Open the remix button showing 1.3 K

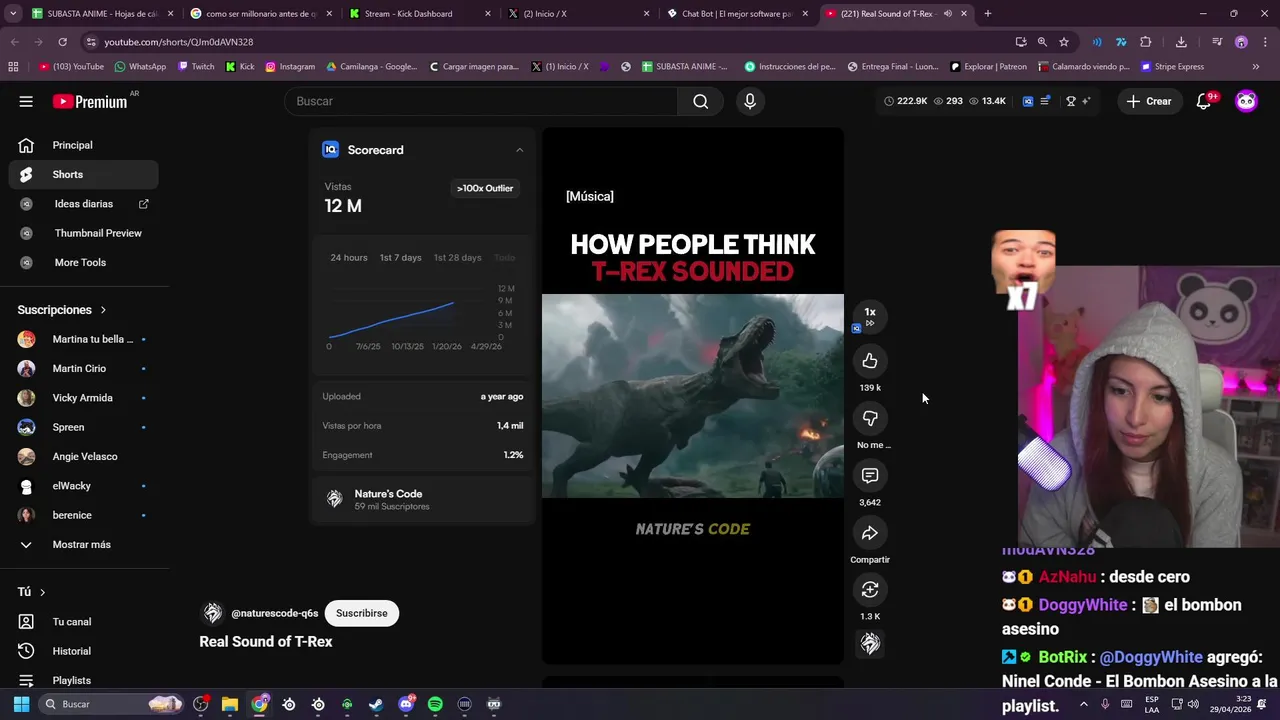pyautogui.click(x=870, y=590)
